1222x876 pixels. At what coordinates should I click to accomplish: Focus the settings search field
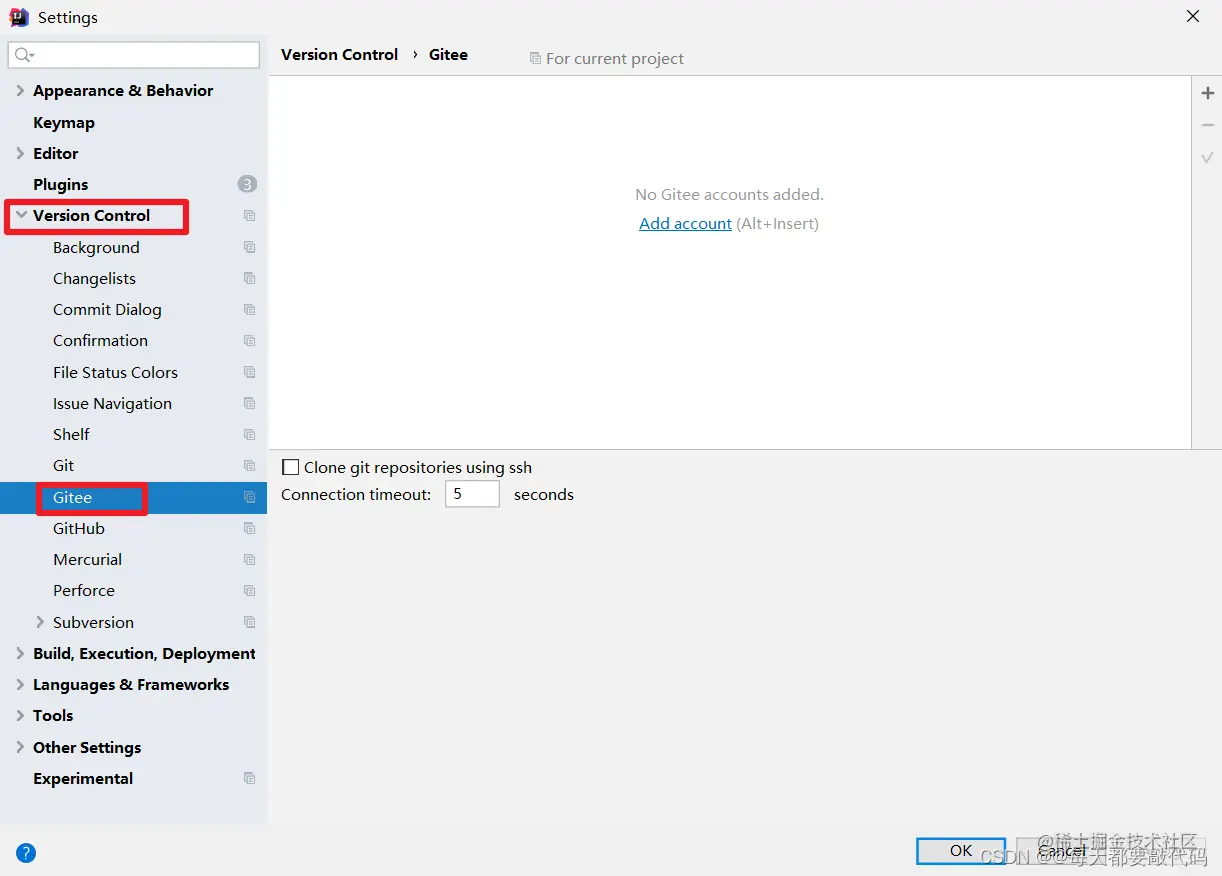click(134, 55)
